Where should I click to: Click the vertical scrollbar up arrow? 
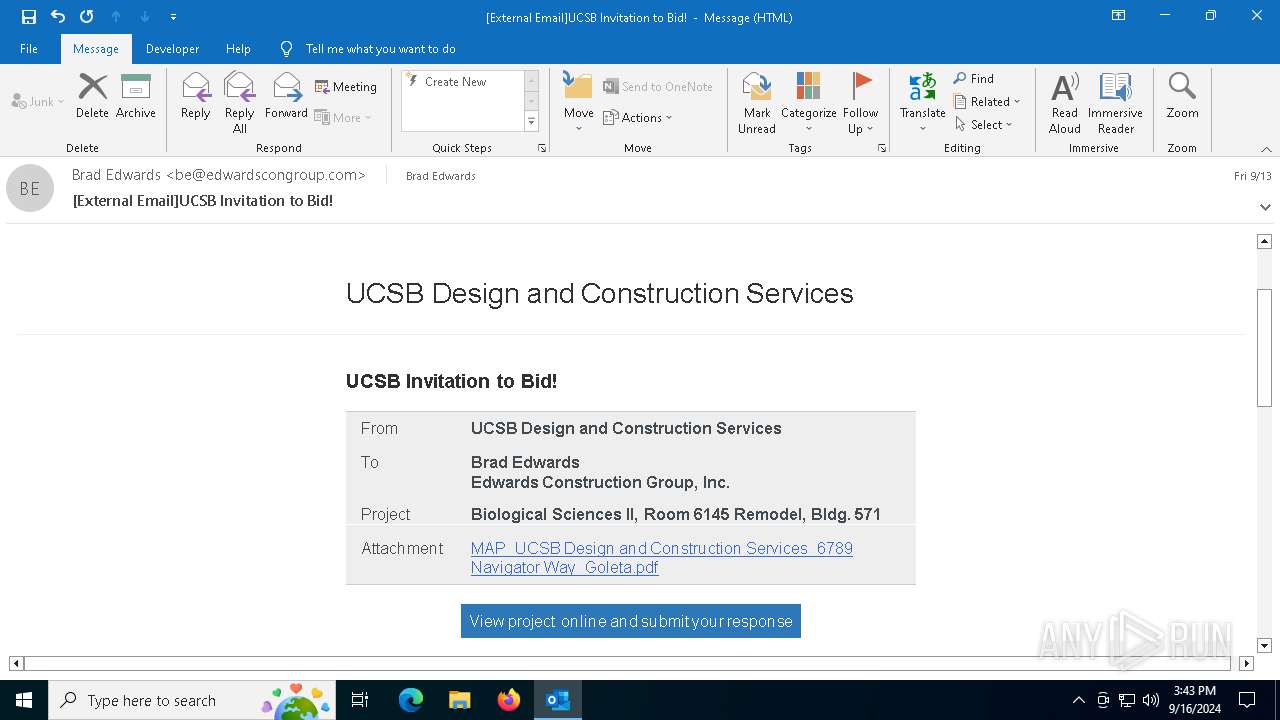coord(1264,241)
